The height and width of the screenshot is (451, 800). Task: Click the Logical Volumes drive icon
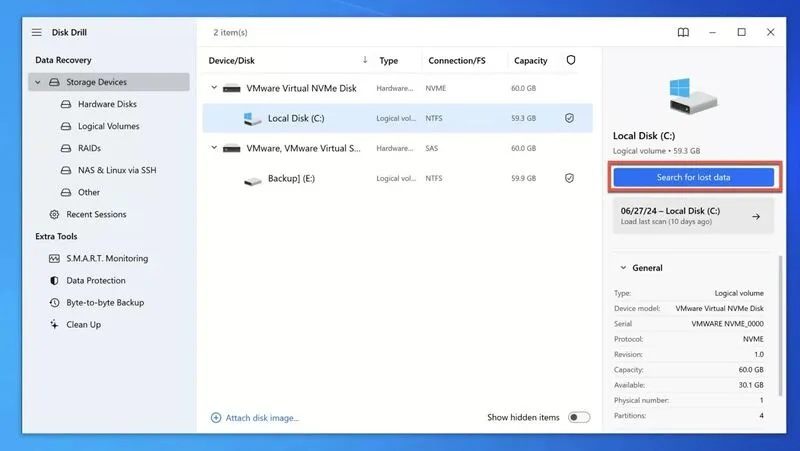coord(66,126)
